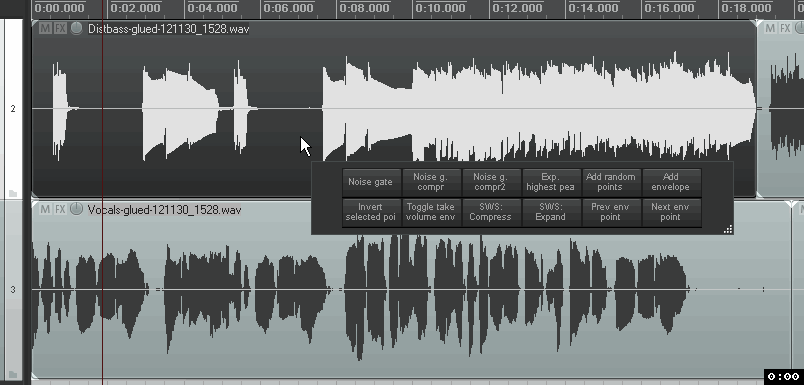Run the Noise g. compr action
The height and width of the screenshot is (385, 804).
tap(431, 182)
